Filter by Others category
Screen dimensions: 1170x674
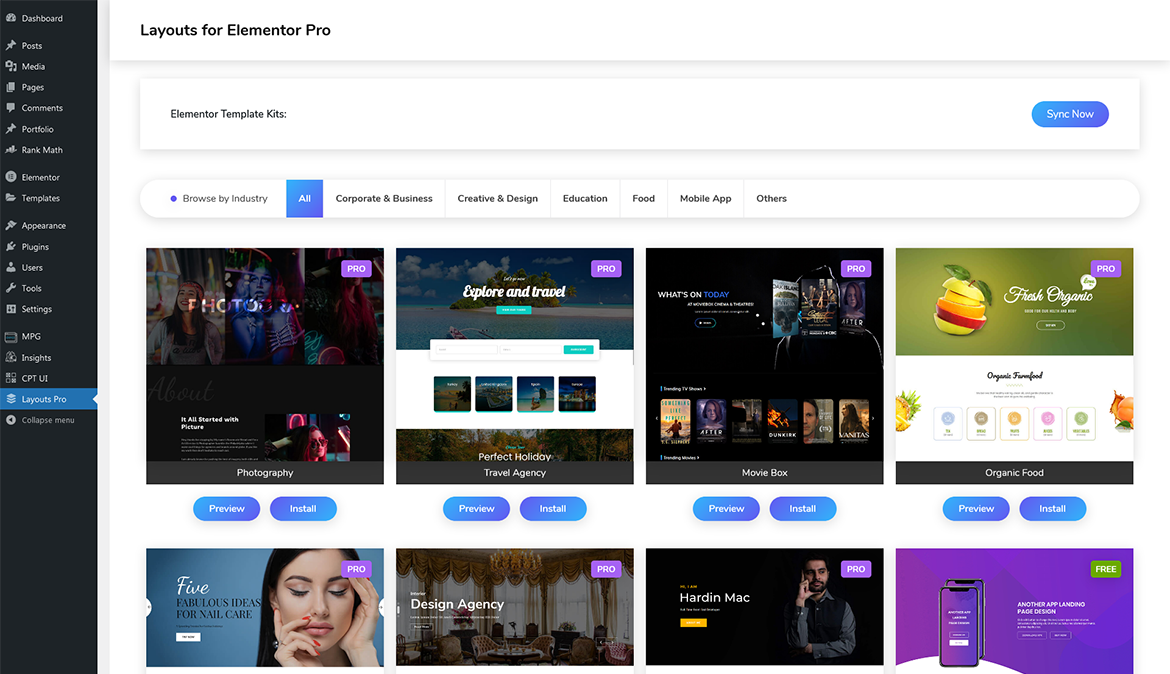(771, 199)
